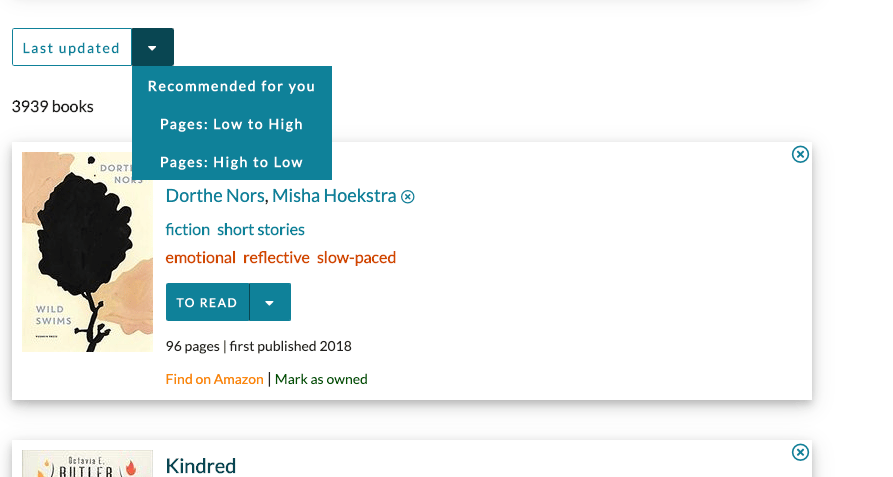Select the reflective mood tag
The image size is (893, 477).
click(x=276, y=258)
